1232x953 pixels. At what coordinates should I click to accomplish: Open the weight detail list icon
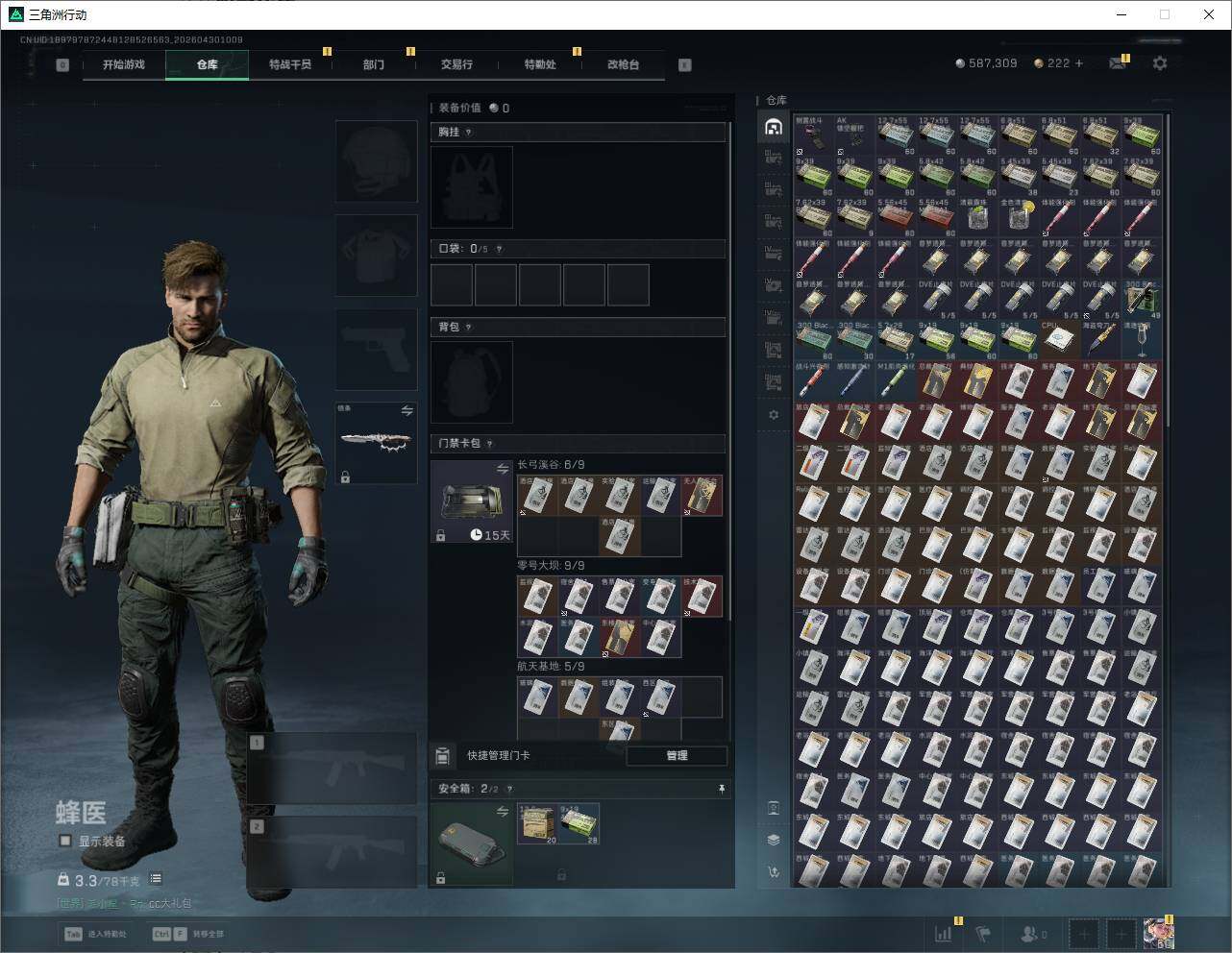coord(156,879)
